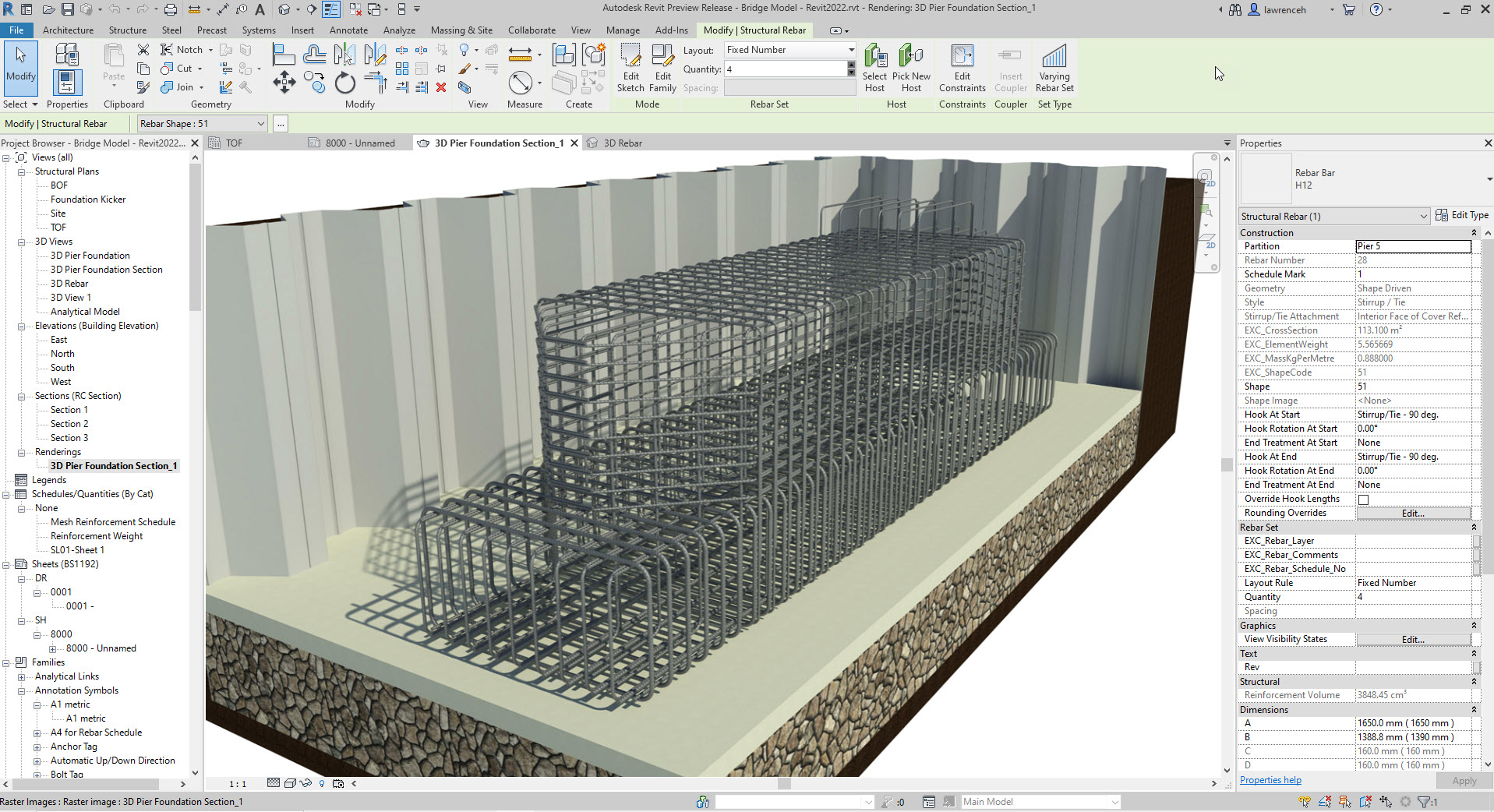Activate the Rotate tool
The image size is (1494, 812).
(345, 83)
